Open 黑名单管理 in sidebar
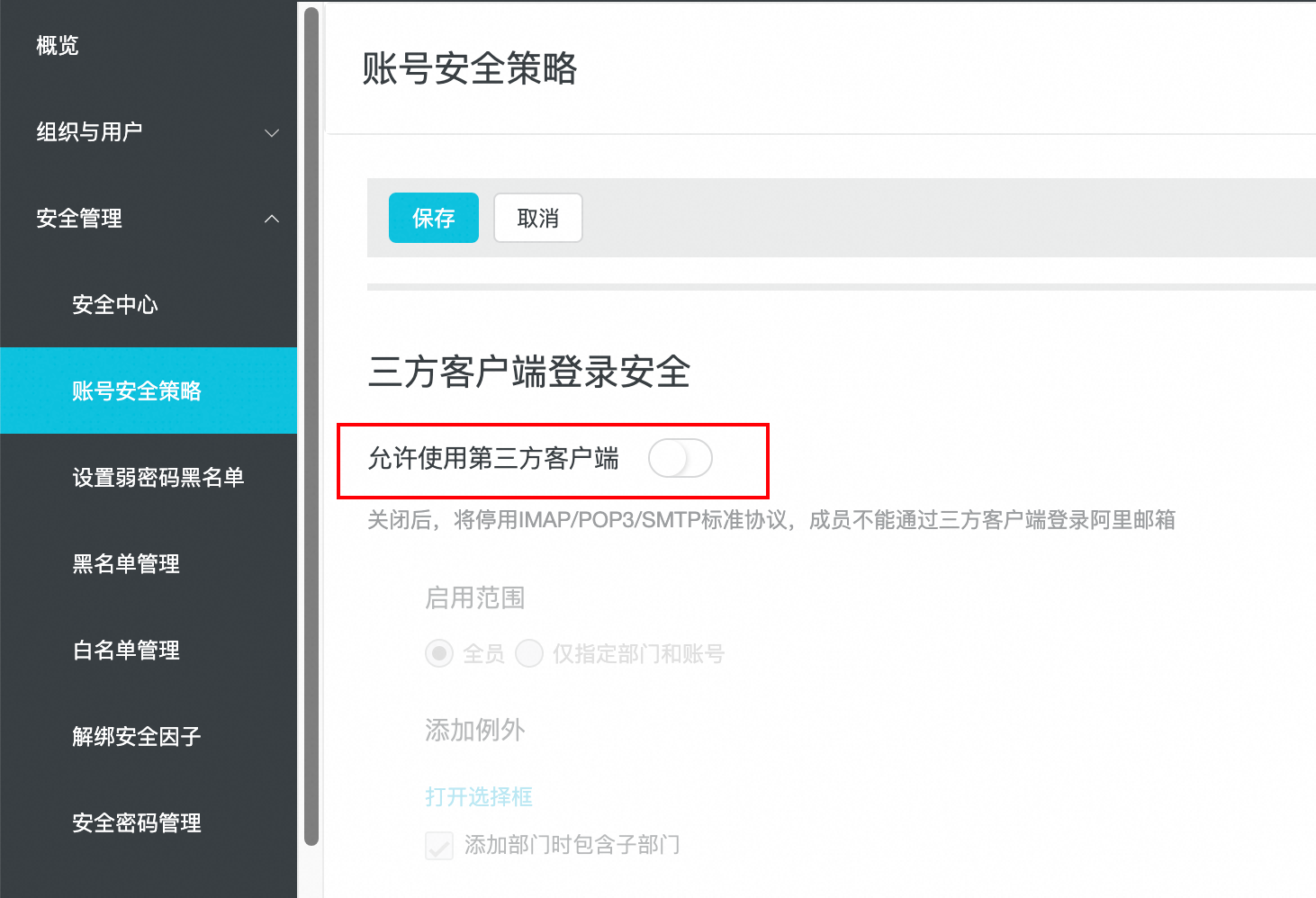This screenshot has width=1316, height=898. [x=126, y=564]
